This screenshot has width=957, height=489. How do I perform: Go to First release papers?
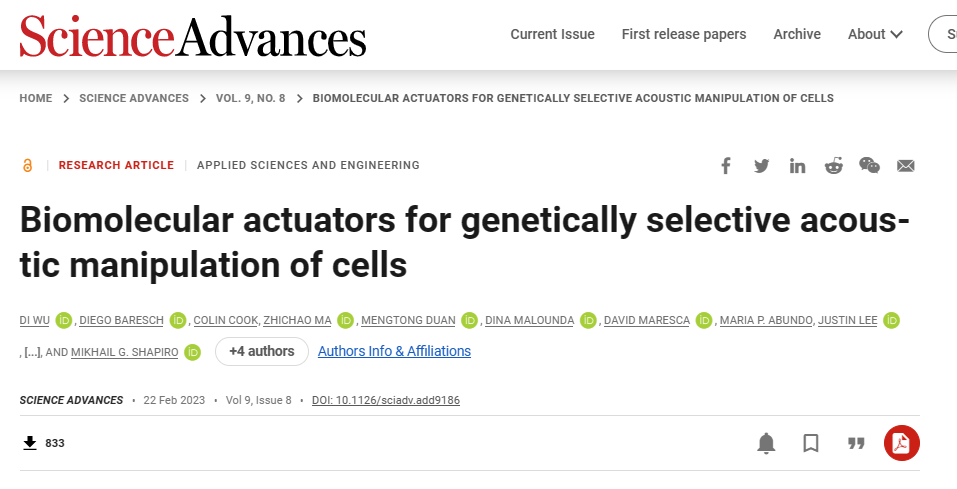click(684, 34)
